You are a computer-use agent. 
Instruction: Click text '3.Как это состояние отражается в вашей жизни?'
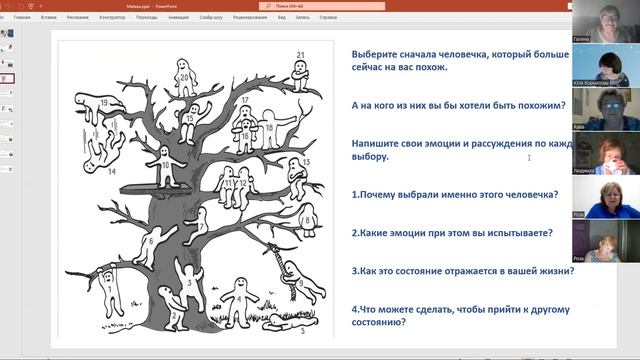click(x=463, y=271)
